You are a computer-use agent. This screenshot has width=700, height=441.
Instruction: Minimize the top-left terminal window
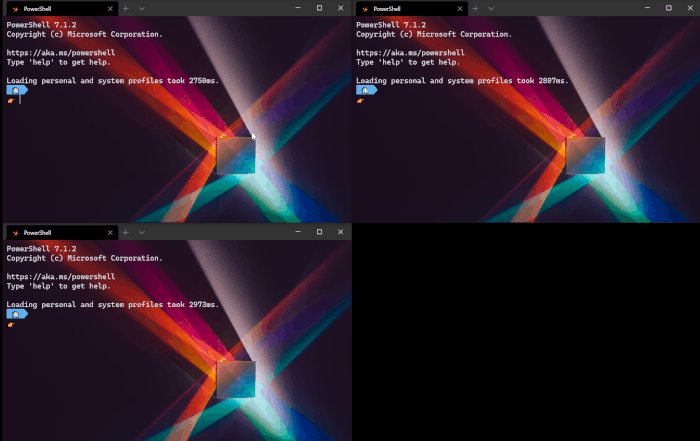click(298, 8)
